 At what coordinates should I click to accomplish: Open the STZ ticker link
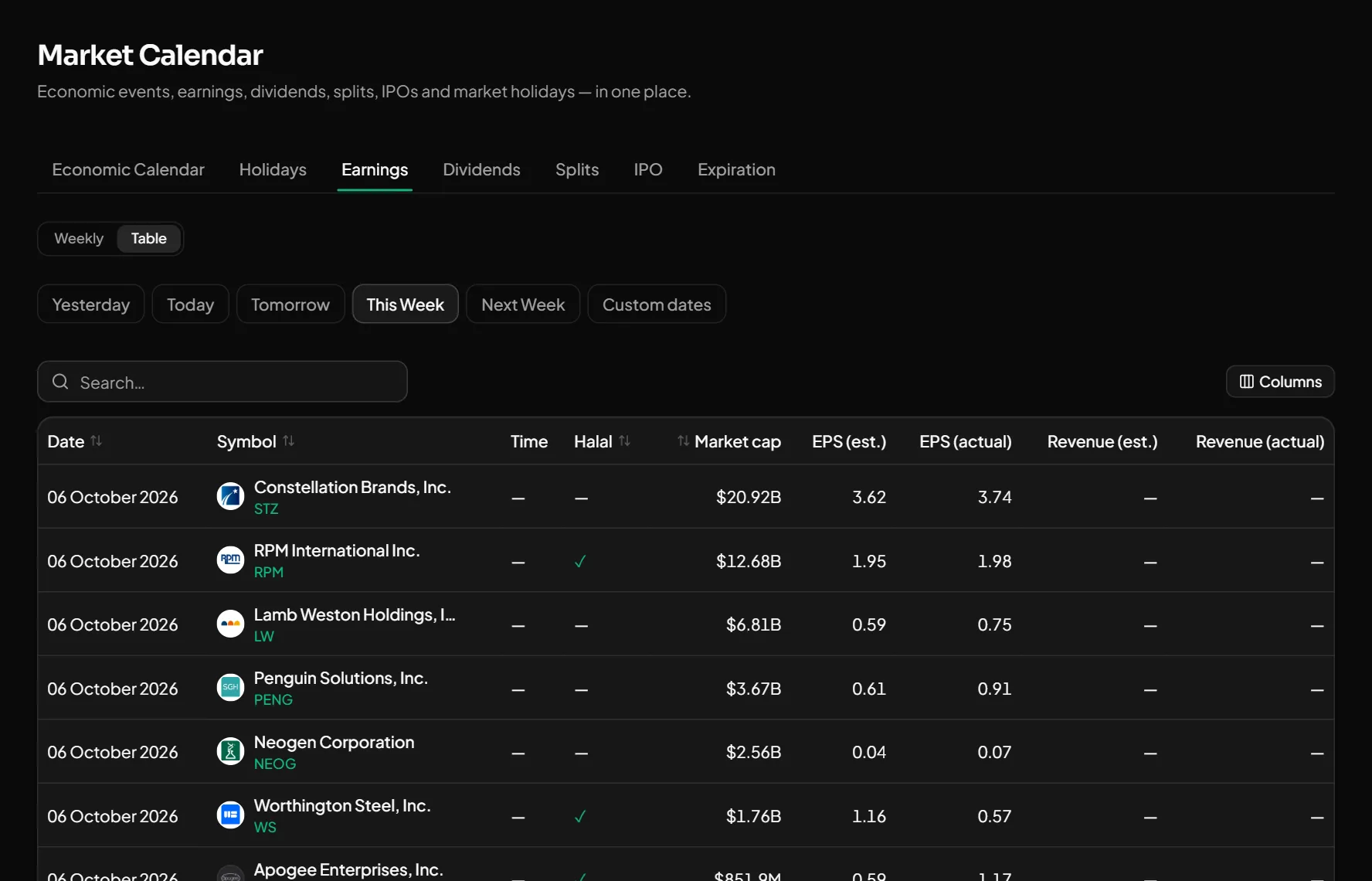coord(266,509)
